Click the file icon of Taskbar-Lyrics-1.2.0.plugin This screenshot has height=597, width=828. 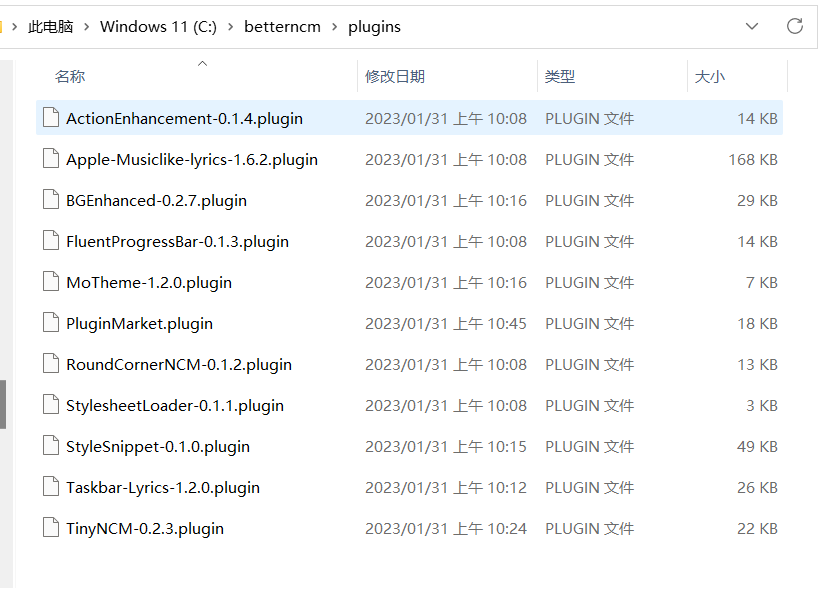coord(51,487)
